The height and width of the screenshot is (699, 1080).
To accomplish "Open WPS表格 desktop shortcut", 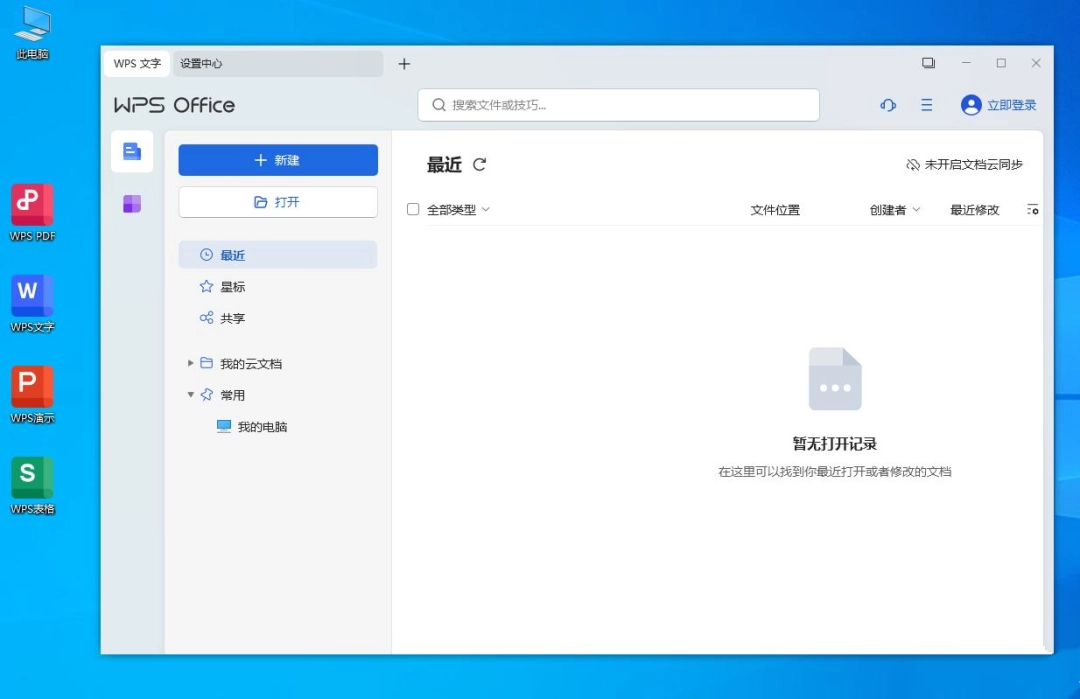I will tap(31, 483).
